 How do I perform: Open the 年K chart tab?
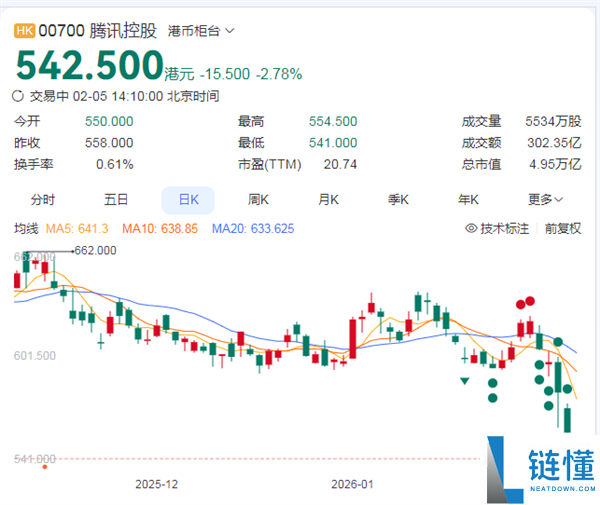pyautogui.click(x=468, y=200)
